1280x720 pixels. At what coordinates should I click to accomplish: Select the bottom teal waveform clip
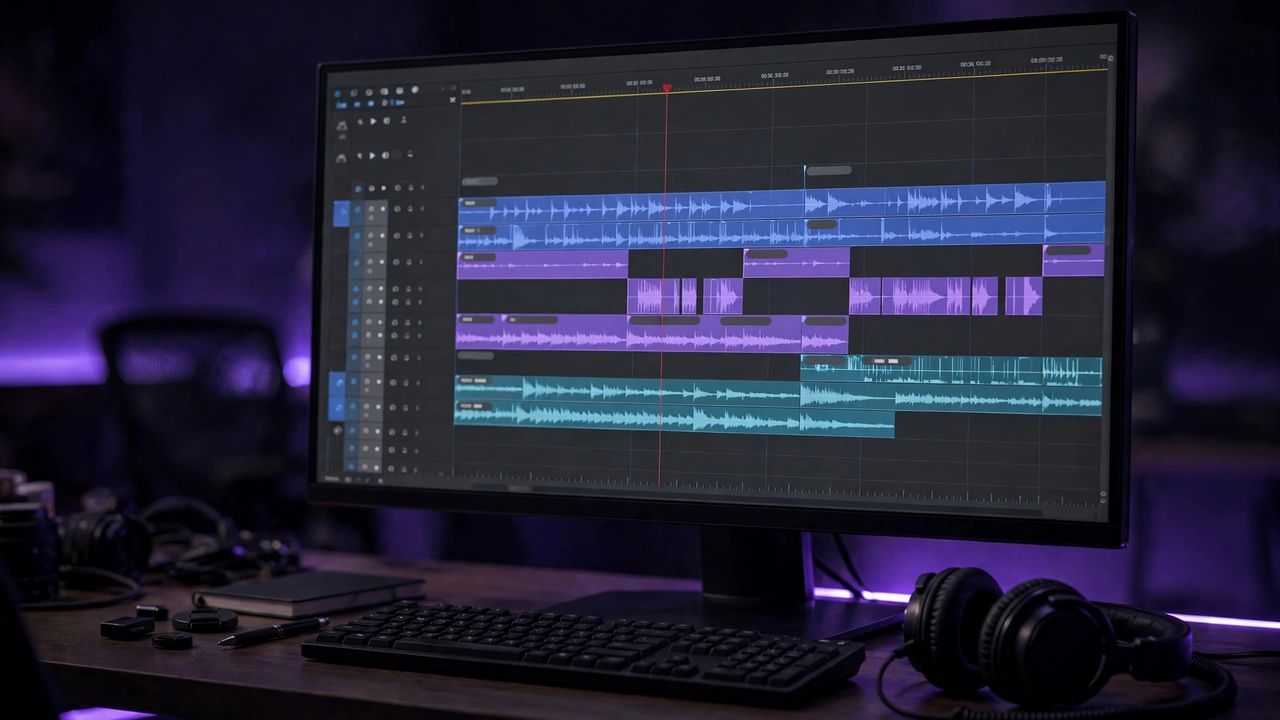point(673,418)
